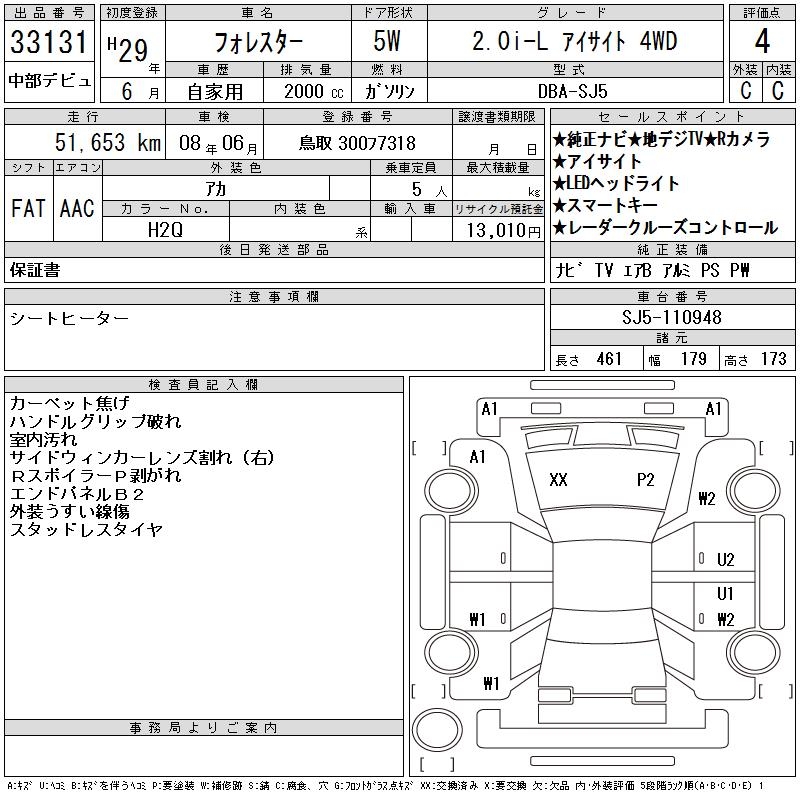Click door type value 5W
This screenshot has width=800, height=800.
[387, 41]
